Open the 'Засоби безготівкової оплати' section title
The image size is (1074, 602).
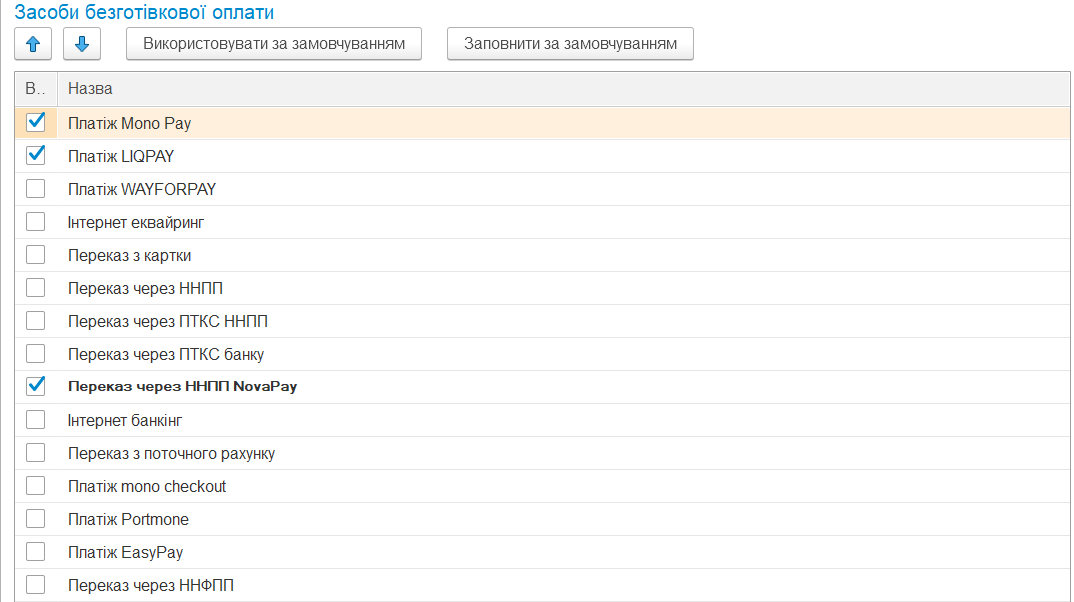tap(144, 13)
